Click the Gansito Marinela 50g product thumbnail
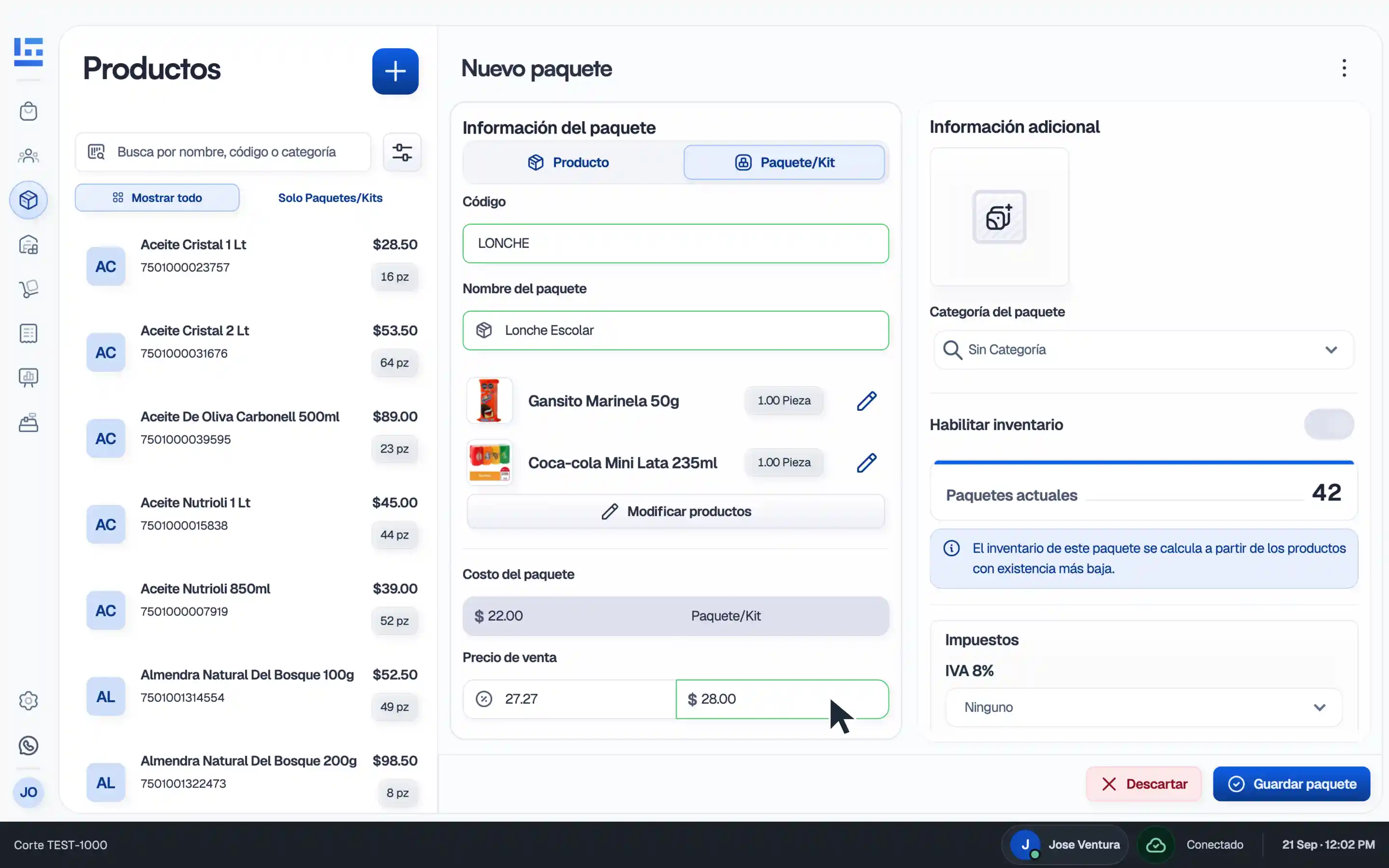 [489, 401]
